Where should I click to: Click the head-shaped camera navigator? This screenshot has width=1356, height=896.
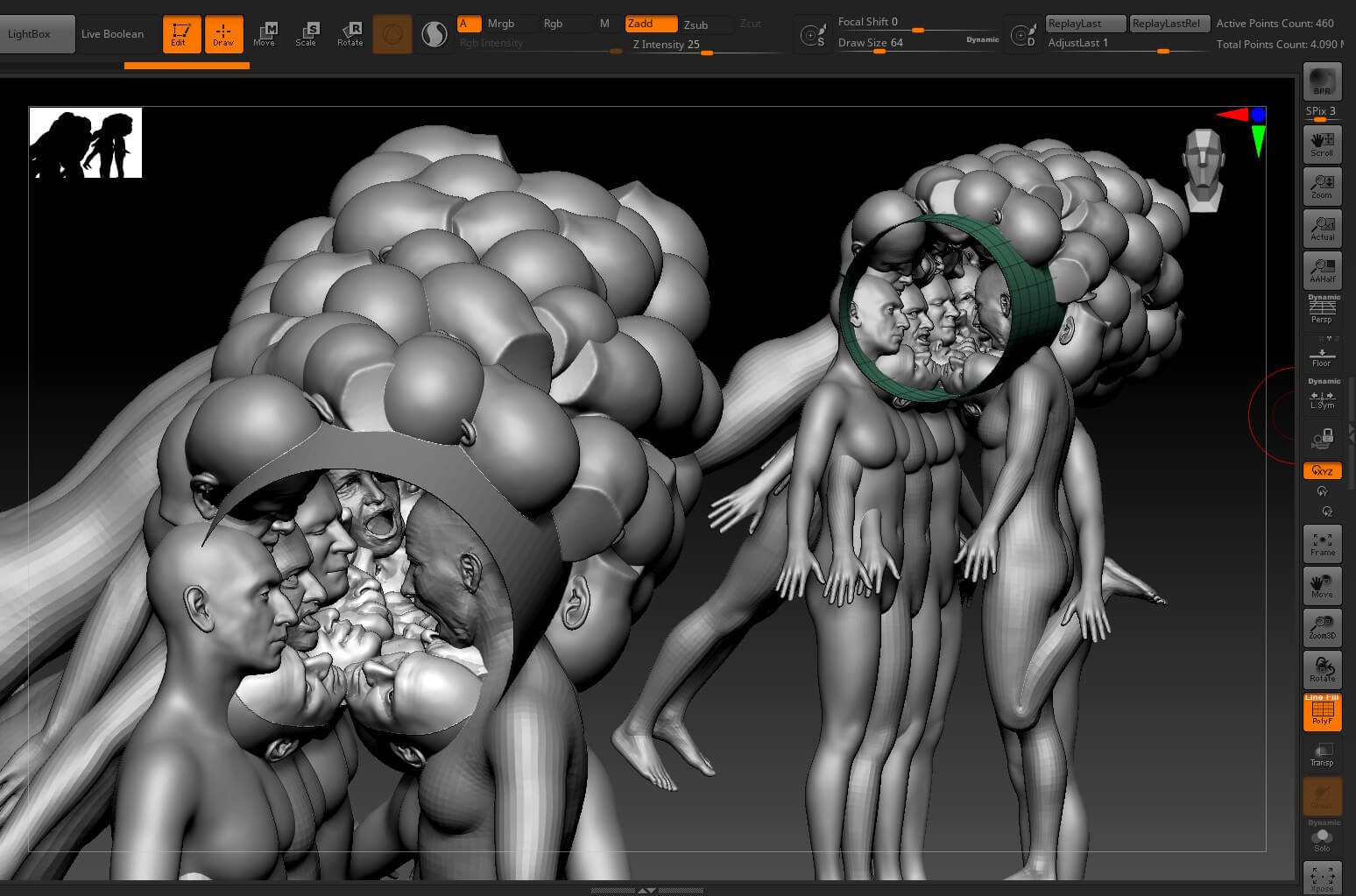tap(1204, 170)
